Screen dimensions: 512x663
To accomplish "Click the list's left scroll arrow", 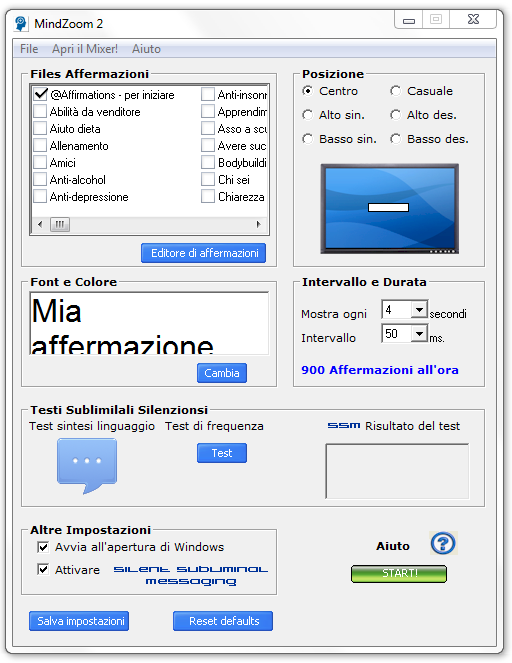I will pyautogui.click(x=40, y=224).
